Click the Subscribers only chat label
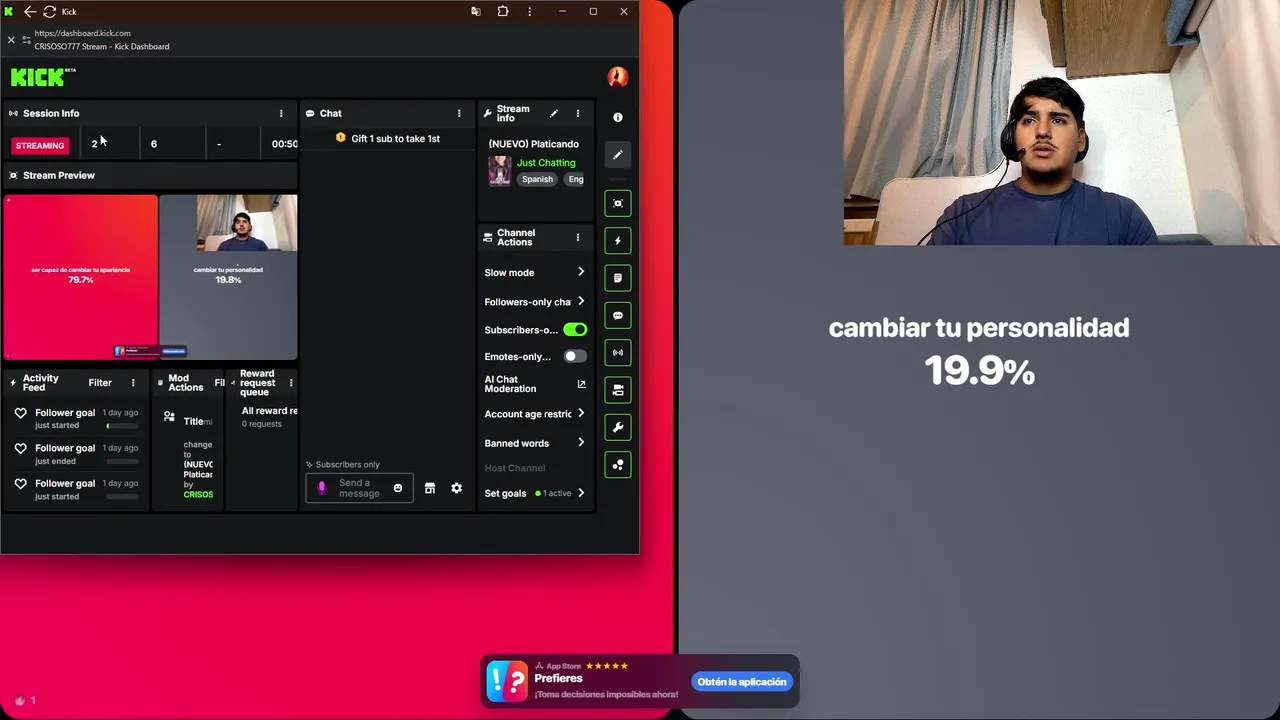The width and height of the screenshot is (1280, 720). click(343, 465)
